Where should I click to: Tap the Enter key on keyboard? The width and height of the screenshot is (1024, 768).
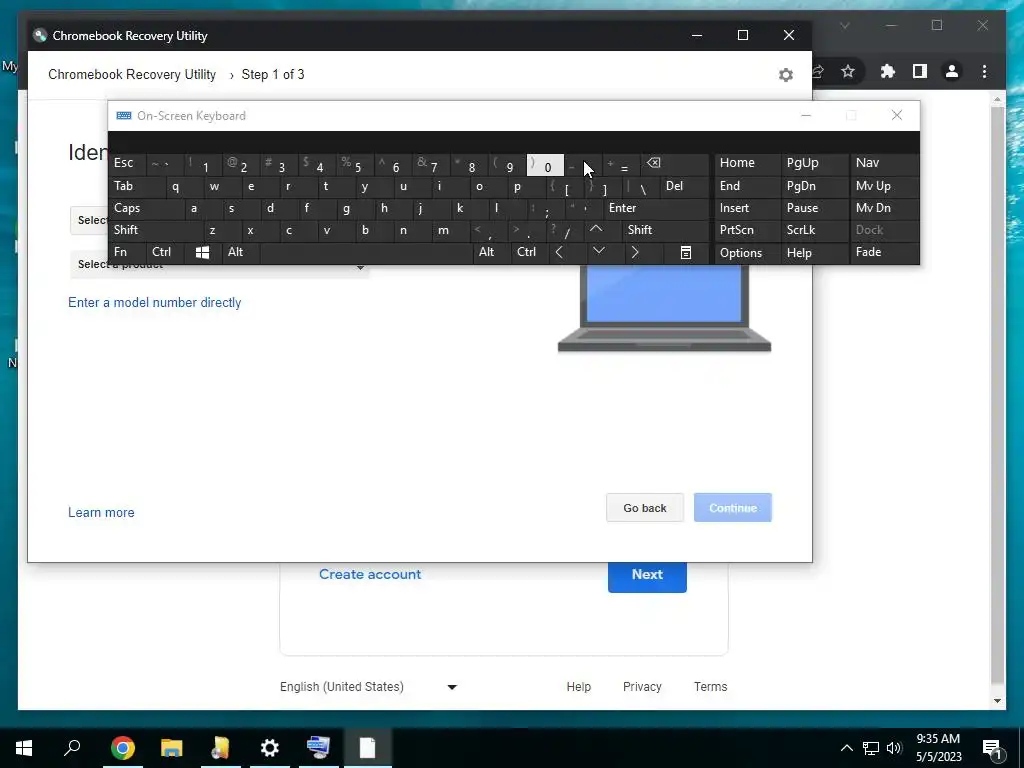click(x=656, y=208)
